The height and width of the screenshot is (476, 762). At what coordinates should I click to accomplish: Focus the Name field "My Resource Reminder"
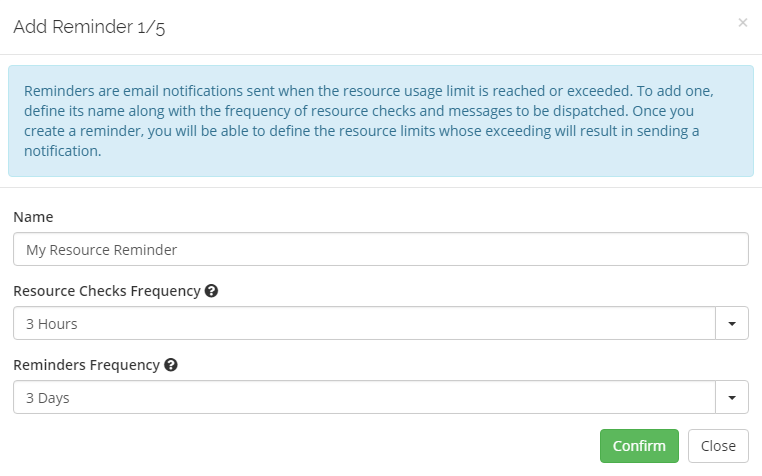(x=380, y=250)
